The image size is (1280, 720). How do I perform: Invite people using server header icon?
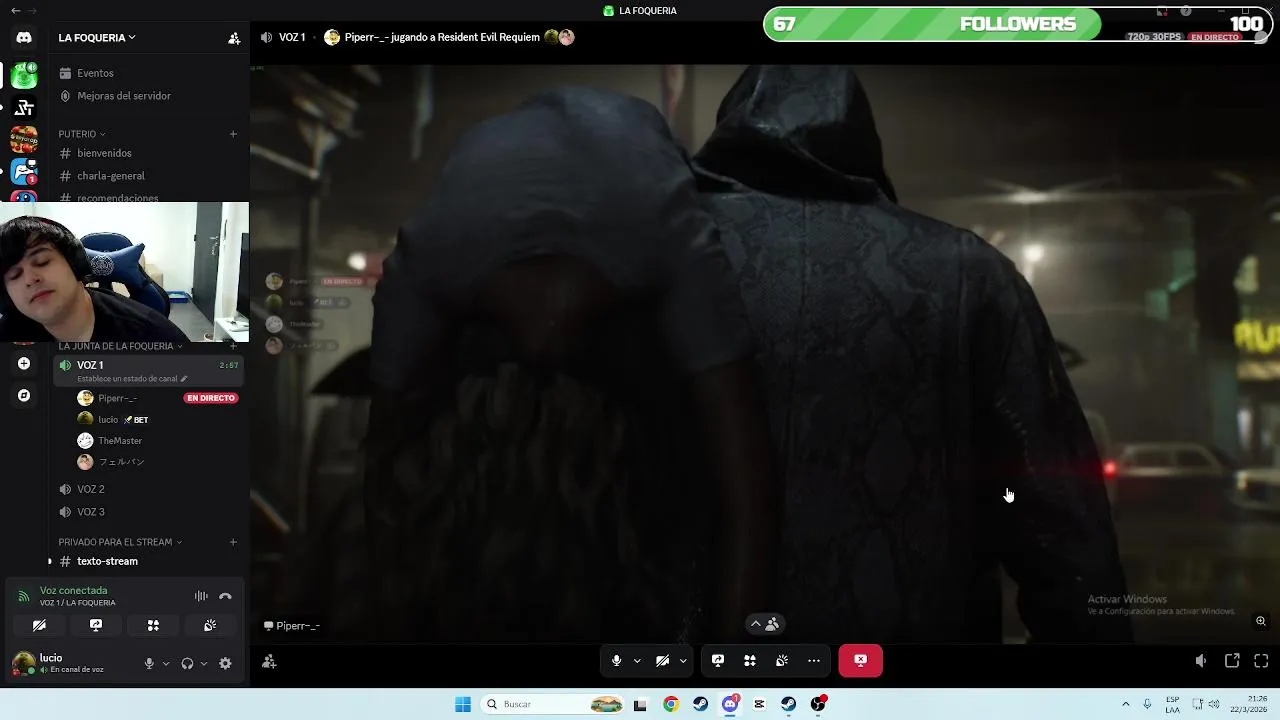click(234, 38)
